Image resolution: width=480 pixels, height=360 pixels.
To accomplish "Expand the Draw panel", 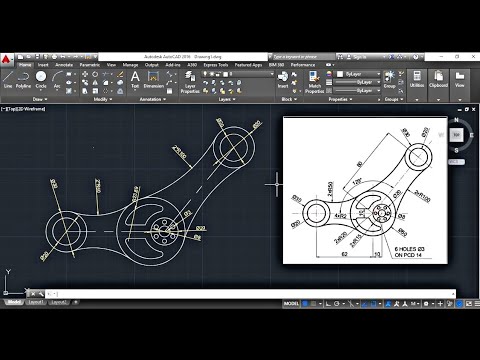I will (40, 99).
